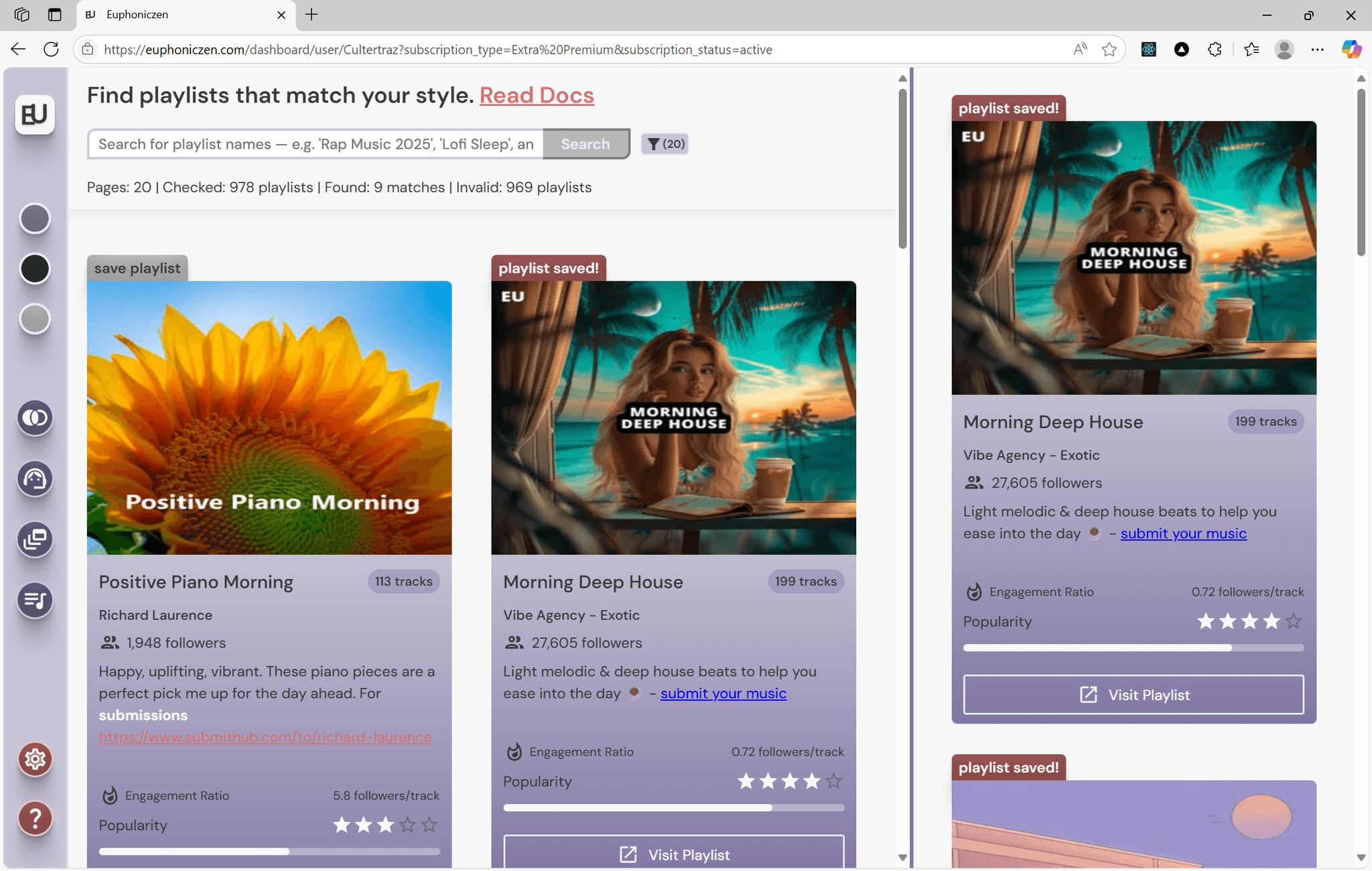The image size is (1372, 871).
Task: Open the overlapping circles sidebar icon
Action: 35,418
